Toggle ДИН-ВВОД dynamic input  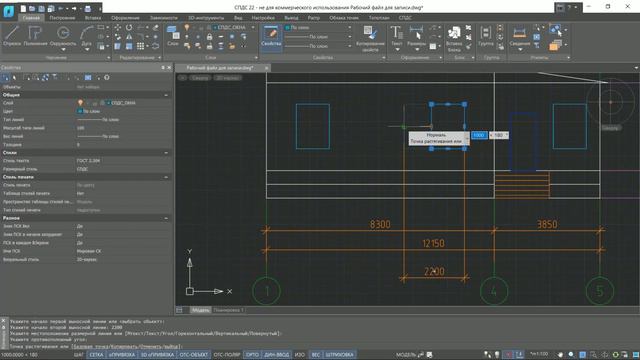click(276, 355)
